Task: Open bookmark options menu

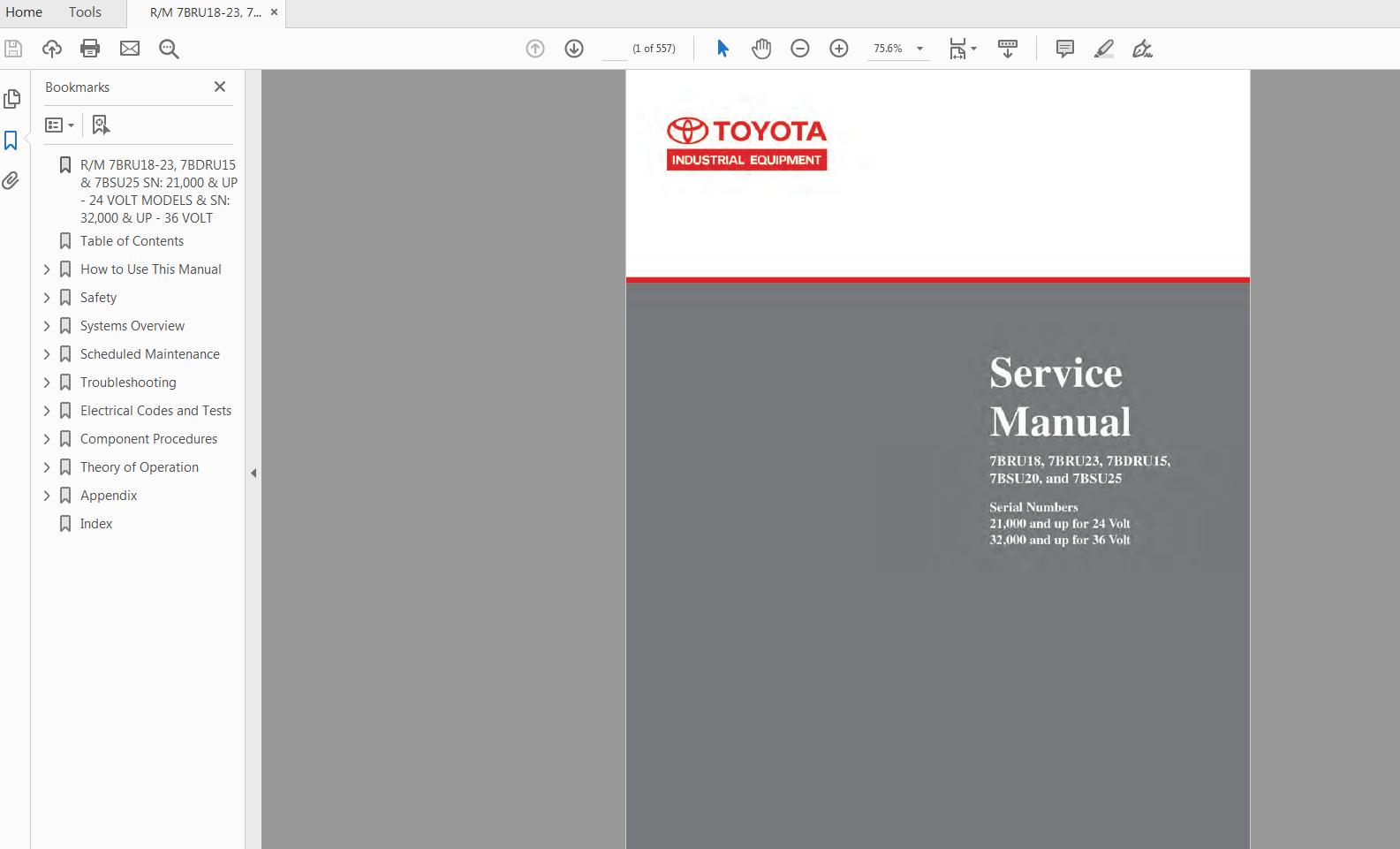Action: (59, 125)
